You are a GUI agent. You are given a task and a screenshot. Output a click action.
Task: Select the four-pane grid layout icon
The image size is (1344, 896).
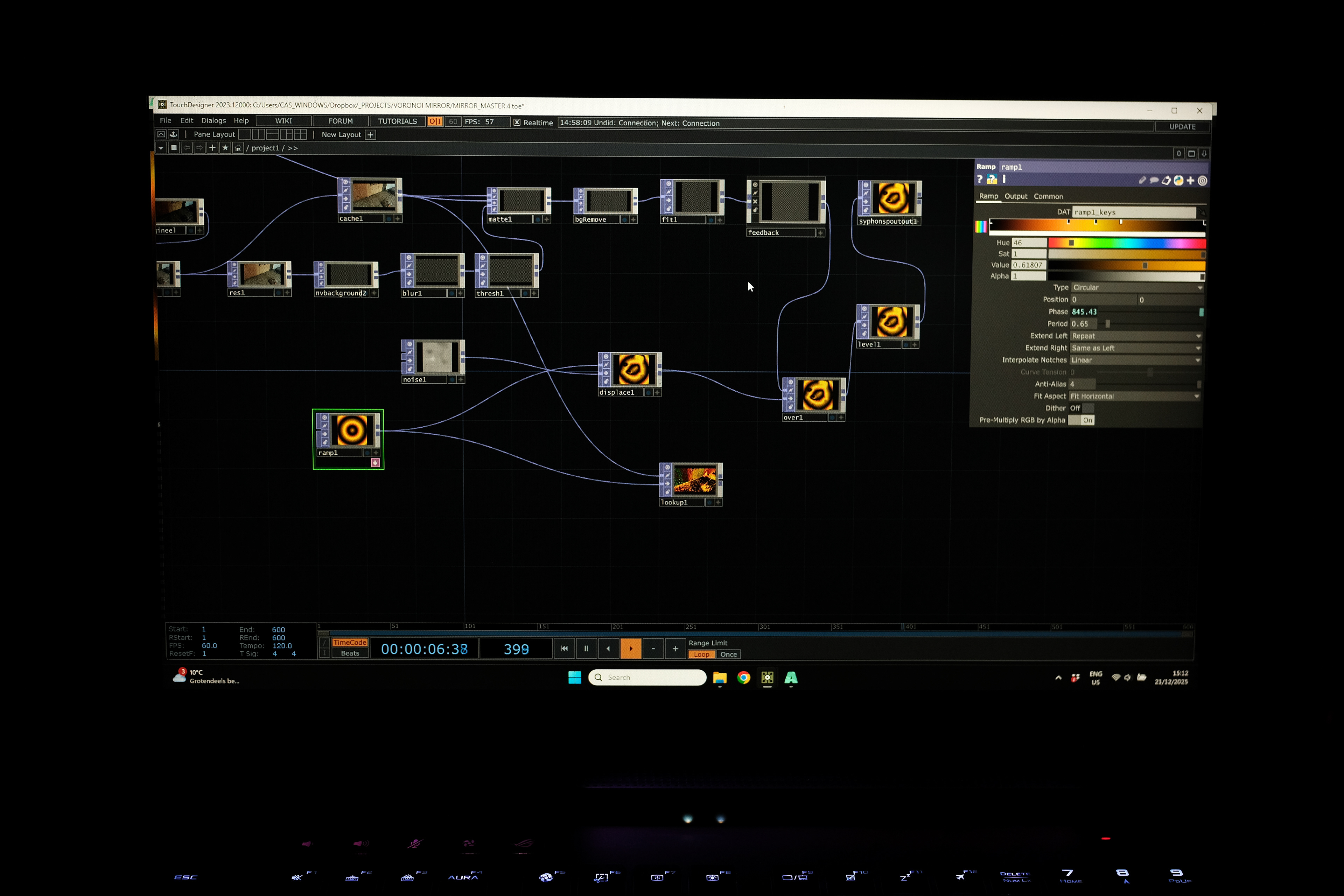301,135
